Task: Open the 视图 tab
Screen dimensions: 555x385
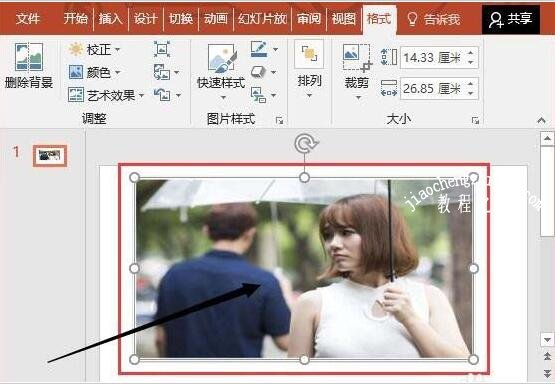Action: pos(343,18)
